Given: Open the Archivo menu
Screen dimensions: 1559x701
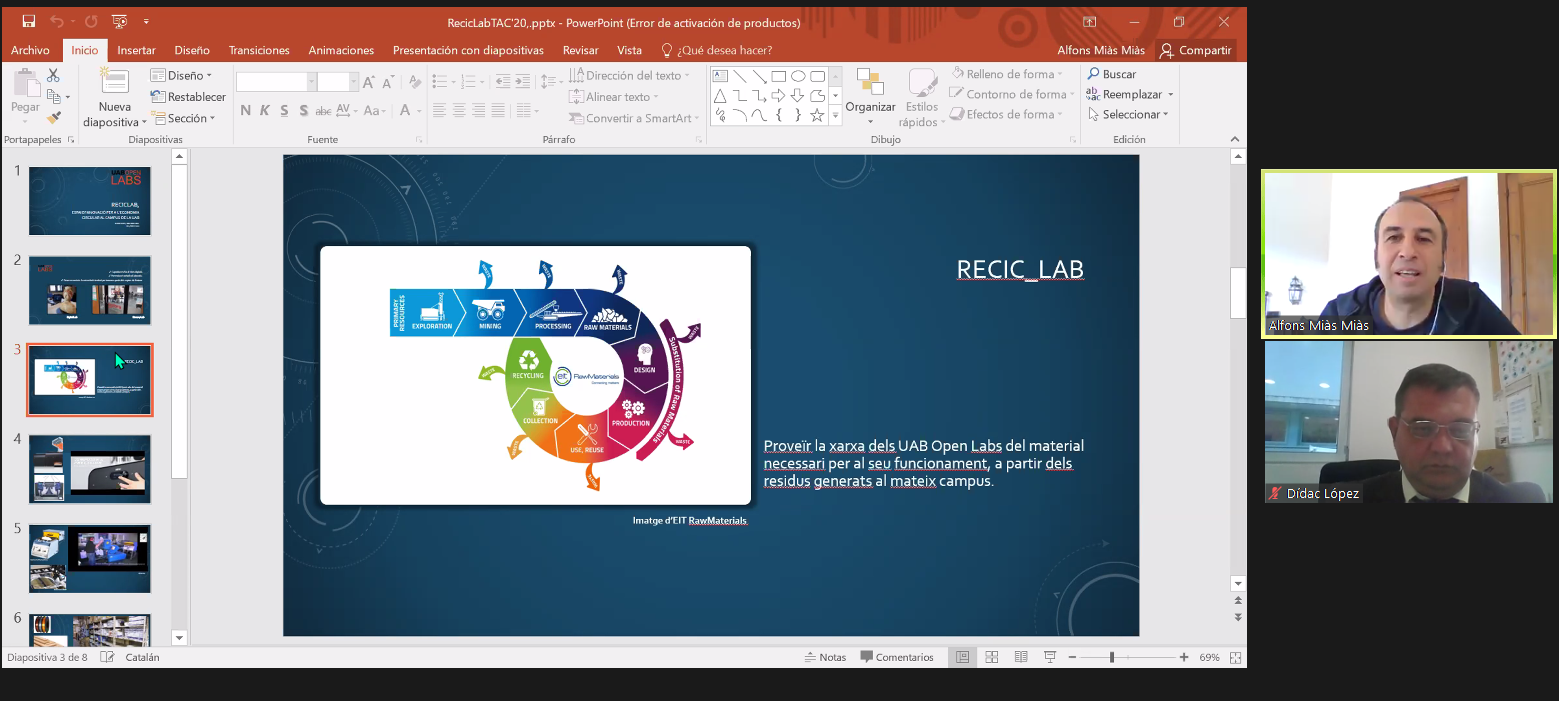Looking at the screenshot, I should (x=30, y=50).
